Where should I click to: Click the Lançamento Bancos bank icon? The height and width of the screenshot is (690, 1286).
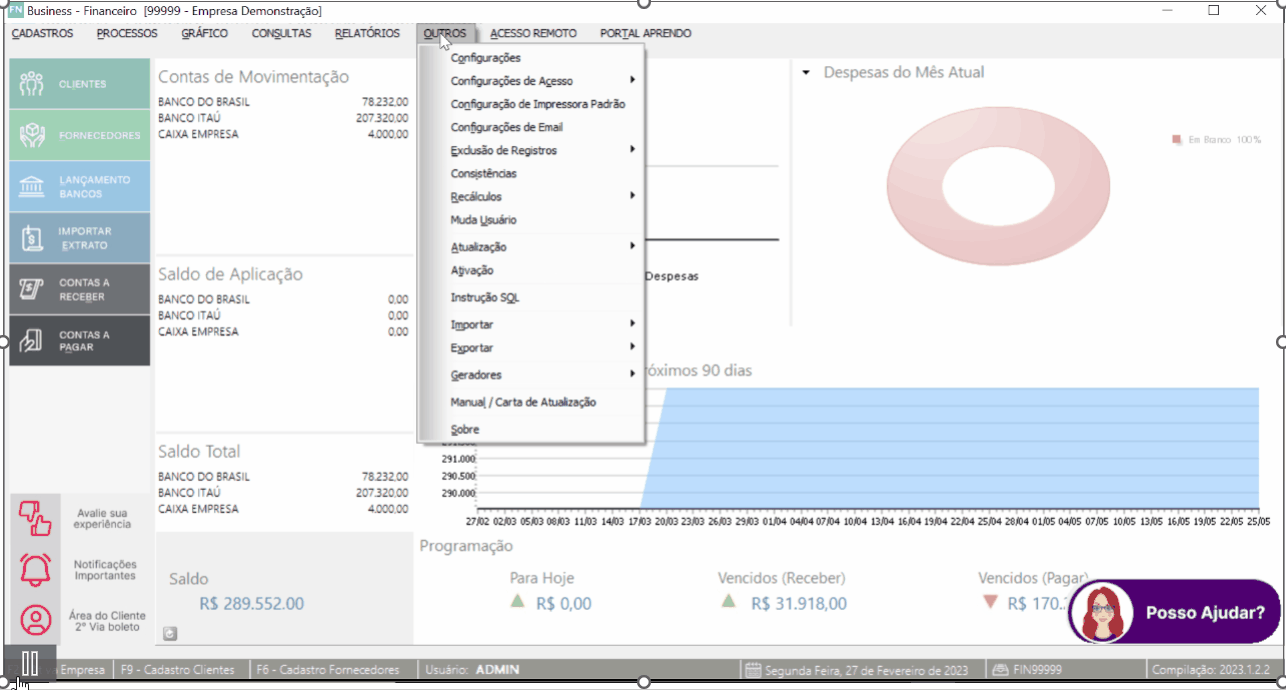coord(32,187)
